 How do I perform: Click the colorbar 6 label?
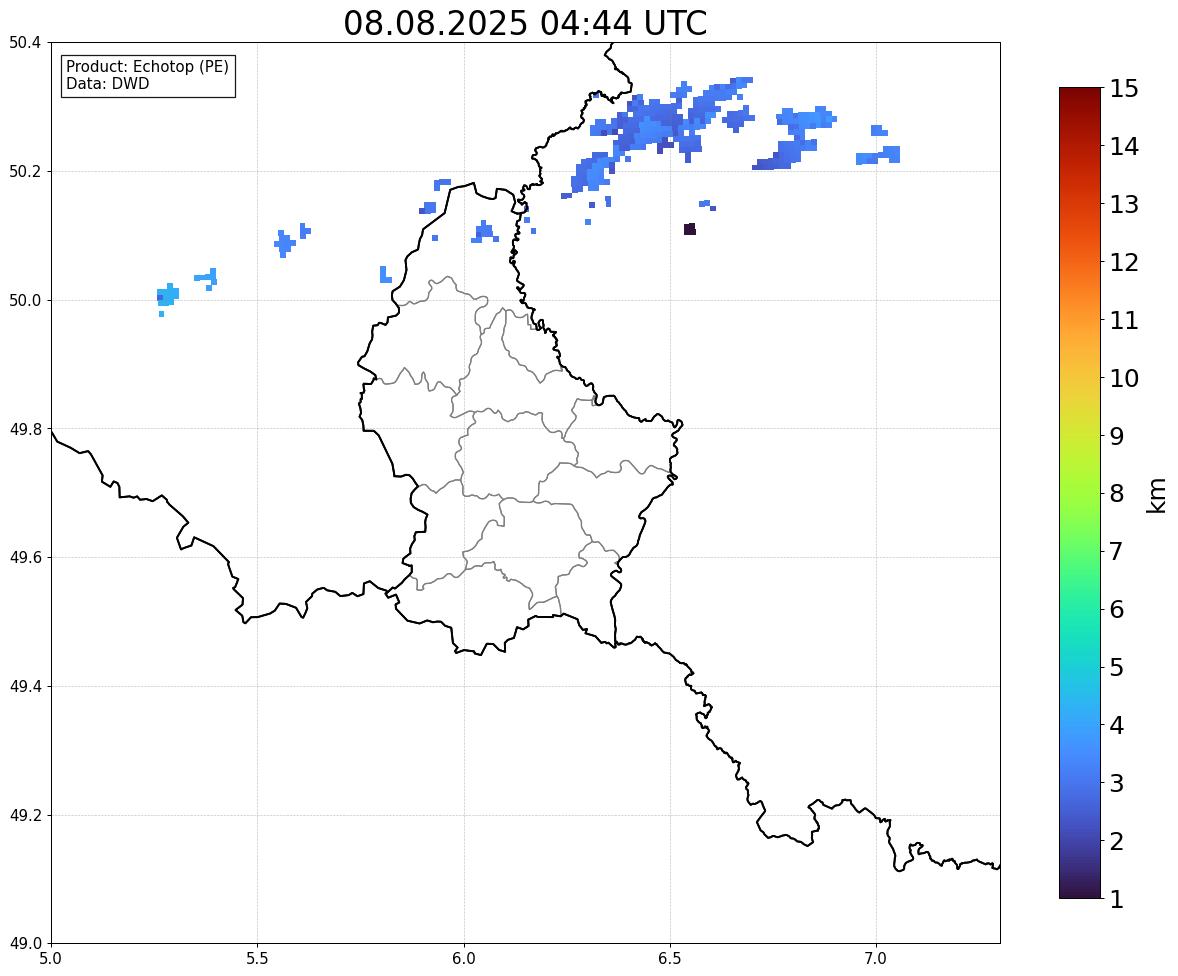[1117, 609]
